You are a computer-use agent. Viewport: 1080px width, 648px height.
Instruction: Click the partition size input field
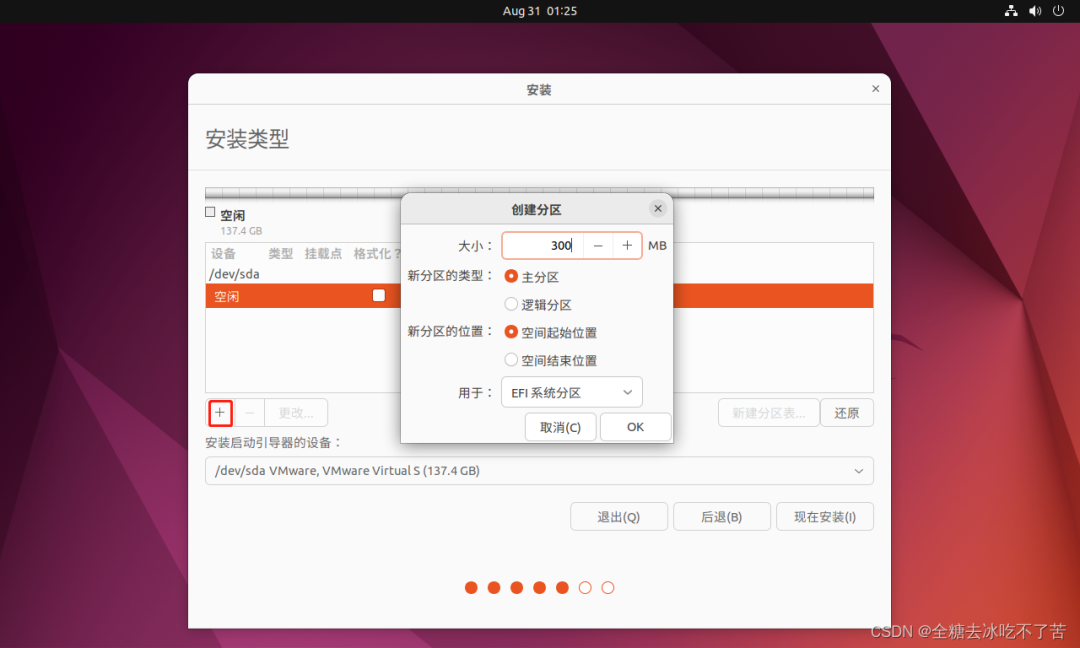(540, 246)
